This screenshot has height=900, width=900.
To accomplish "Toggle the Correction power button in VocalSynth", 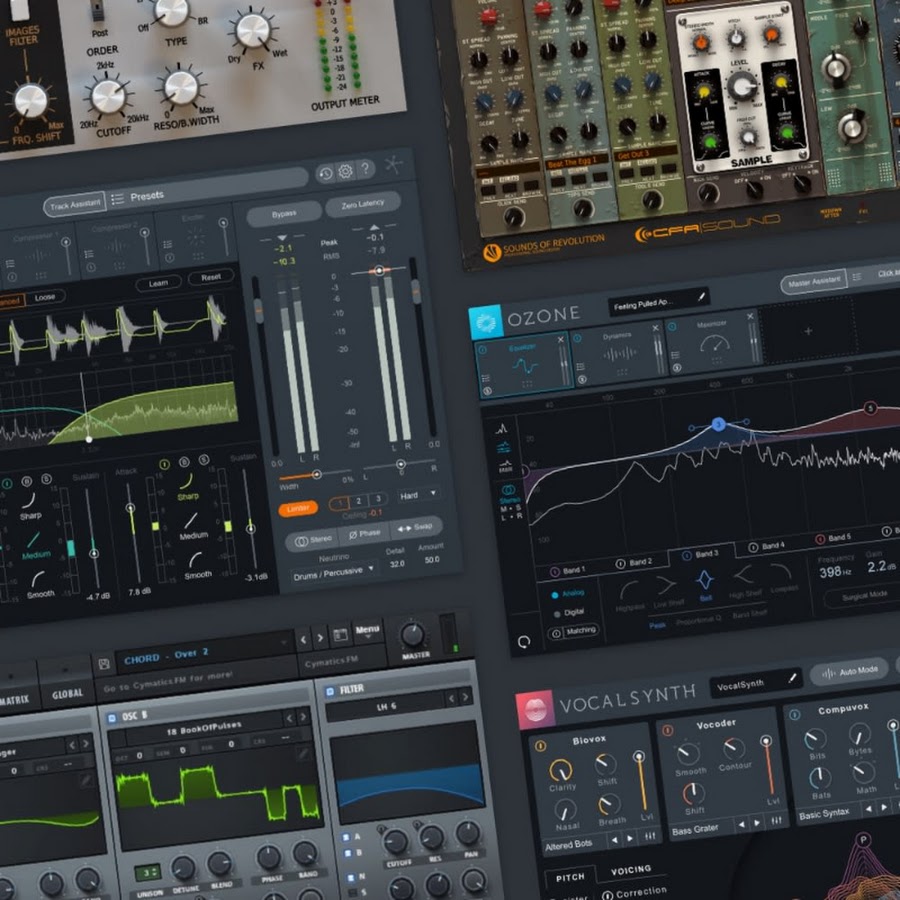I will pyautogui.click(x=607, y=895).
